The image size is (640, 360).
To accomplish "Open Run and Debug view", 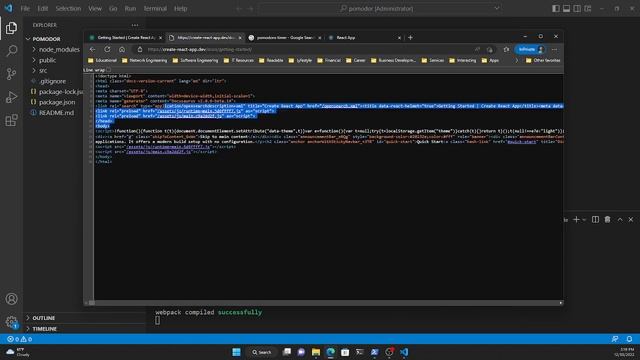I will pos(11,97).
